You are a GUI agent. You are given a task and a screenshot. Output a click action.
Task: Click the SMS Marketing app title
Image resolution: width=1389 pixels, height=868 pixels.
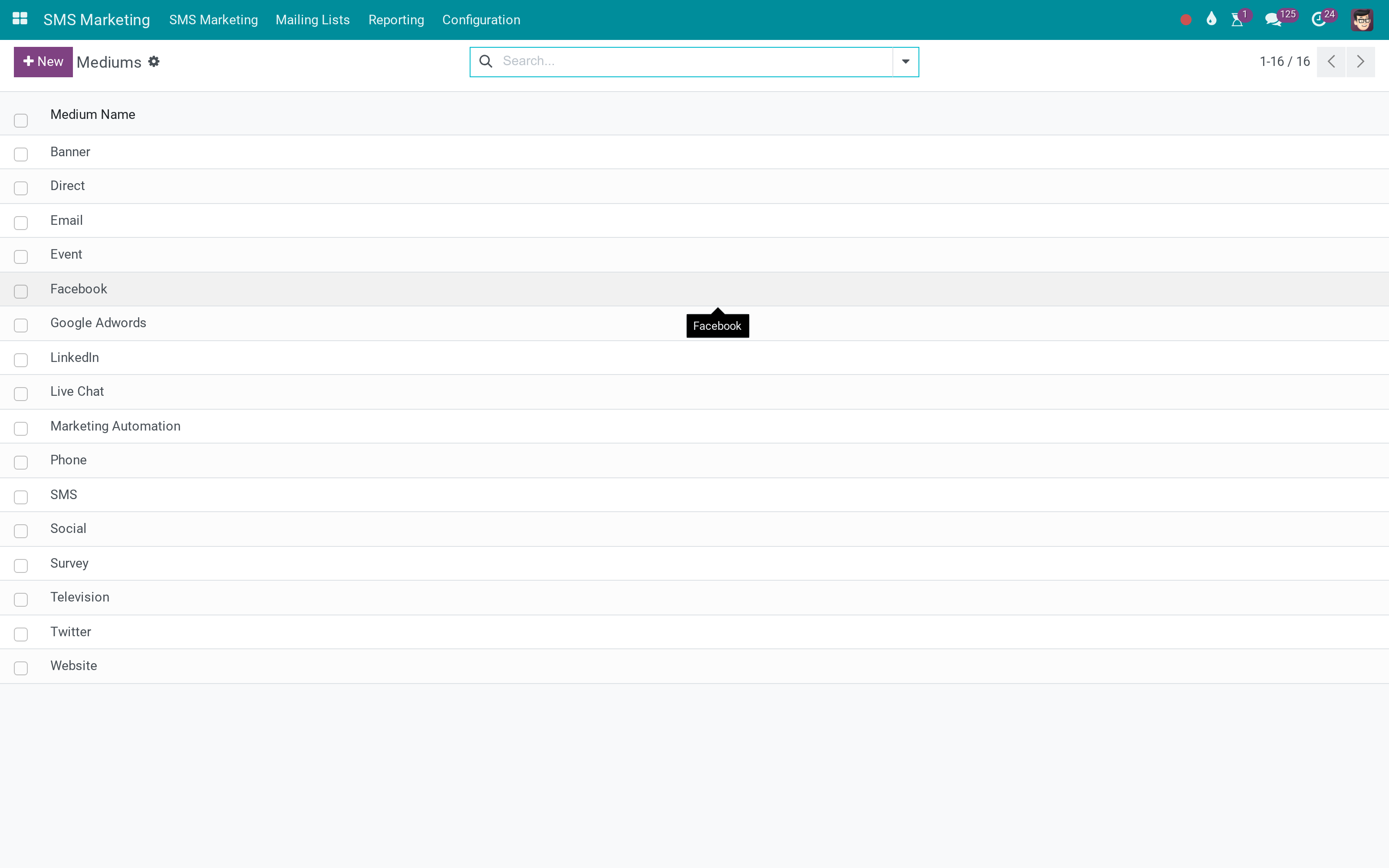(x=96, y=20)
